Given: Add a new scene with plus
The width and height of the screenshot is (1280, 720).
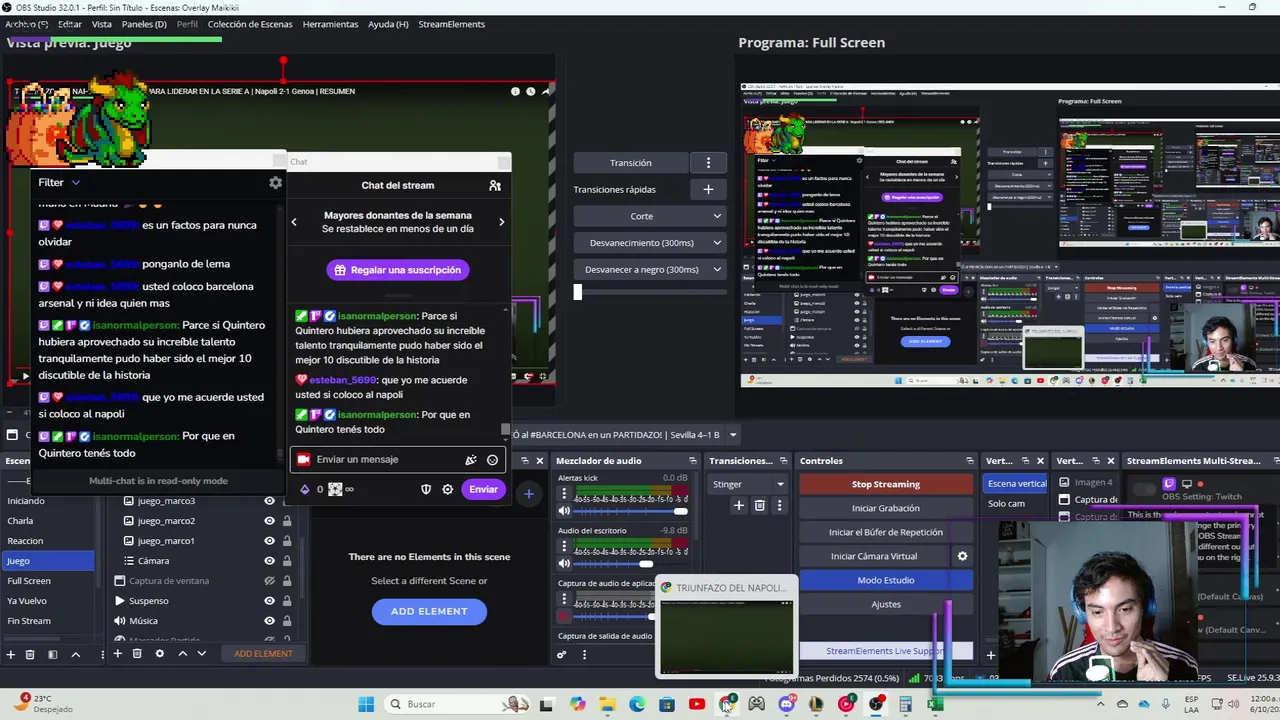Looking at the screenshot, I should pyautogui.click(x=11, y=654).
